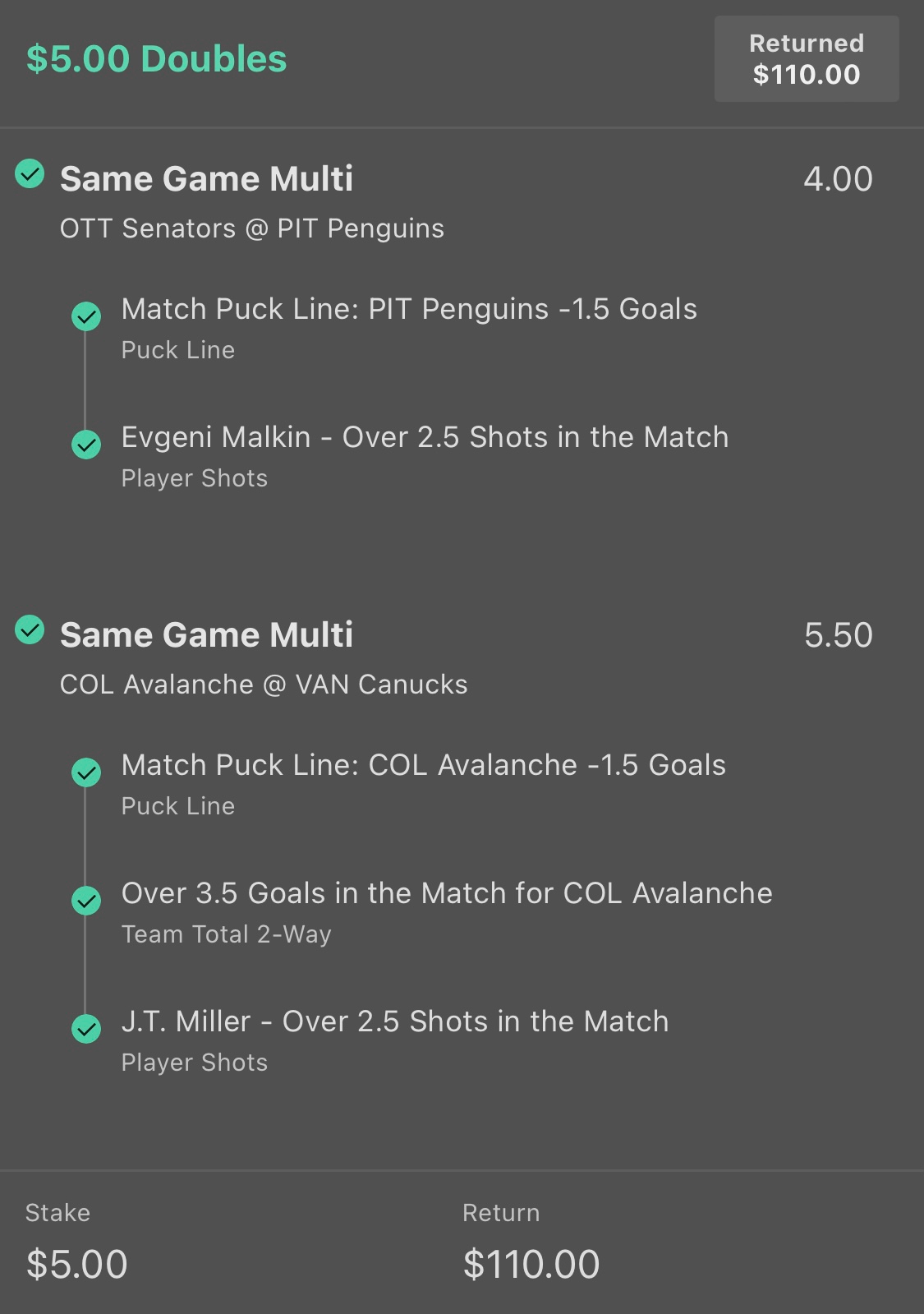The image size is (924, 1314).
Task: Open the COL Avalanche @ VAN Canucks match
Action: tap(263, 685)
